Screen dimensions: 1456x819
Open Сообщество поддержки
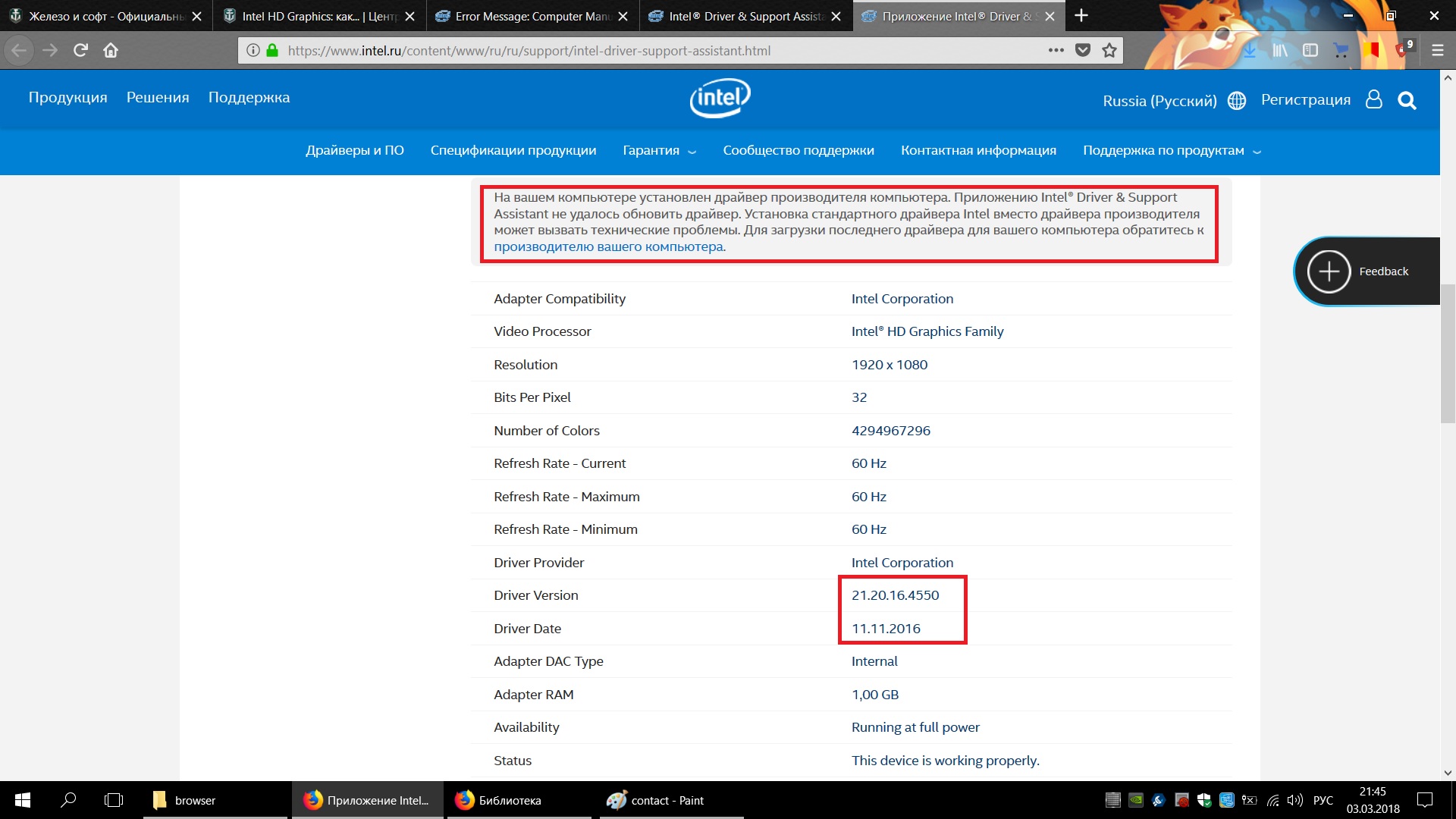click(799, 150)
